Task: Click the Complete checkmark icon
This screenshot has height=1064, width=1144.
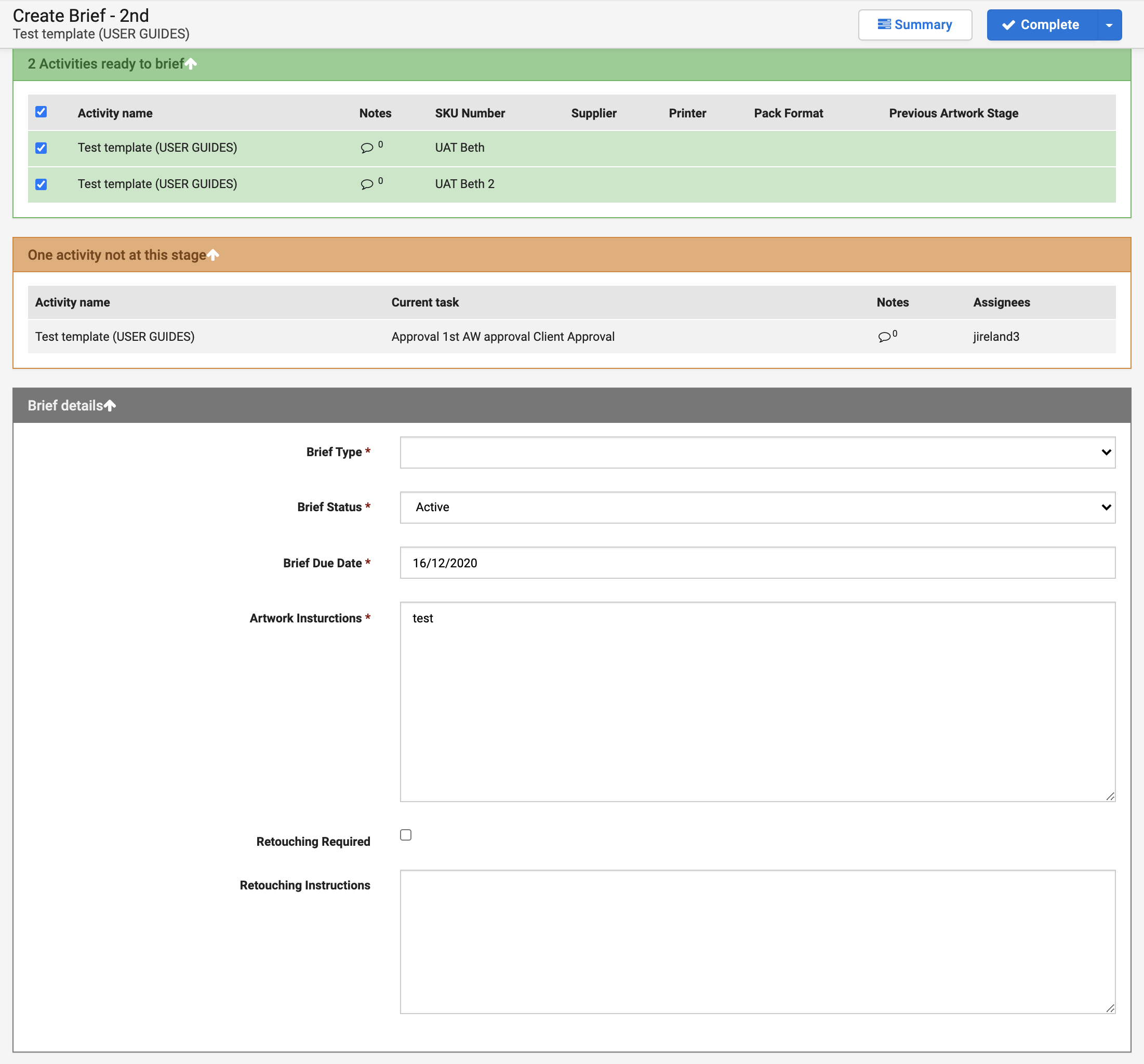Action: [1008, 25]
